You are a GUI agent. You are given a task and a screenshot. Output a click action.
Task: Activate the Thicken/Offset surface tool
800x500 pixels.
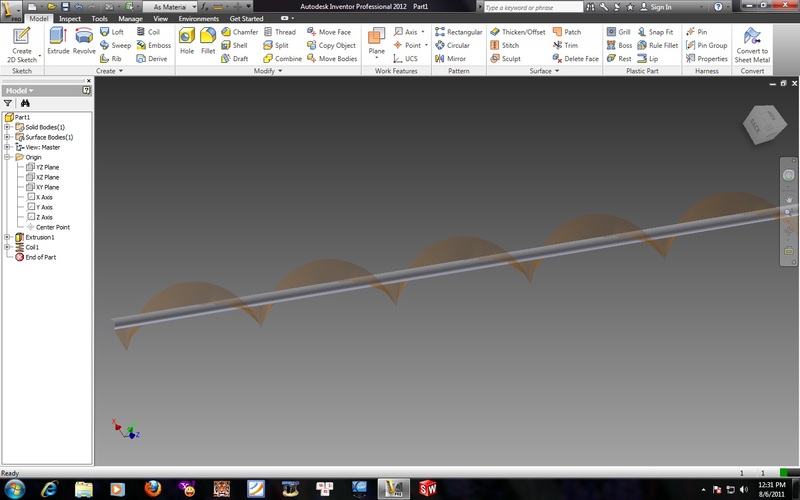tap(517, 32)
